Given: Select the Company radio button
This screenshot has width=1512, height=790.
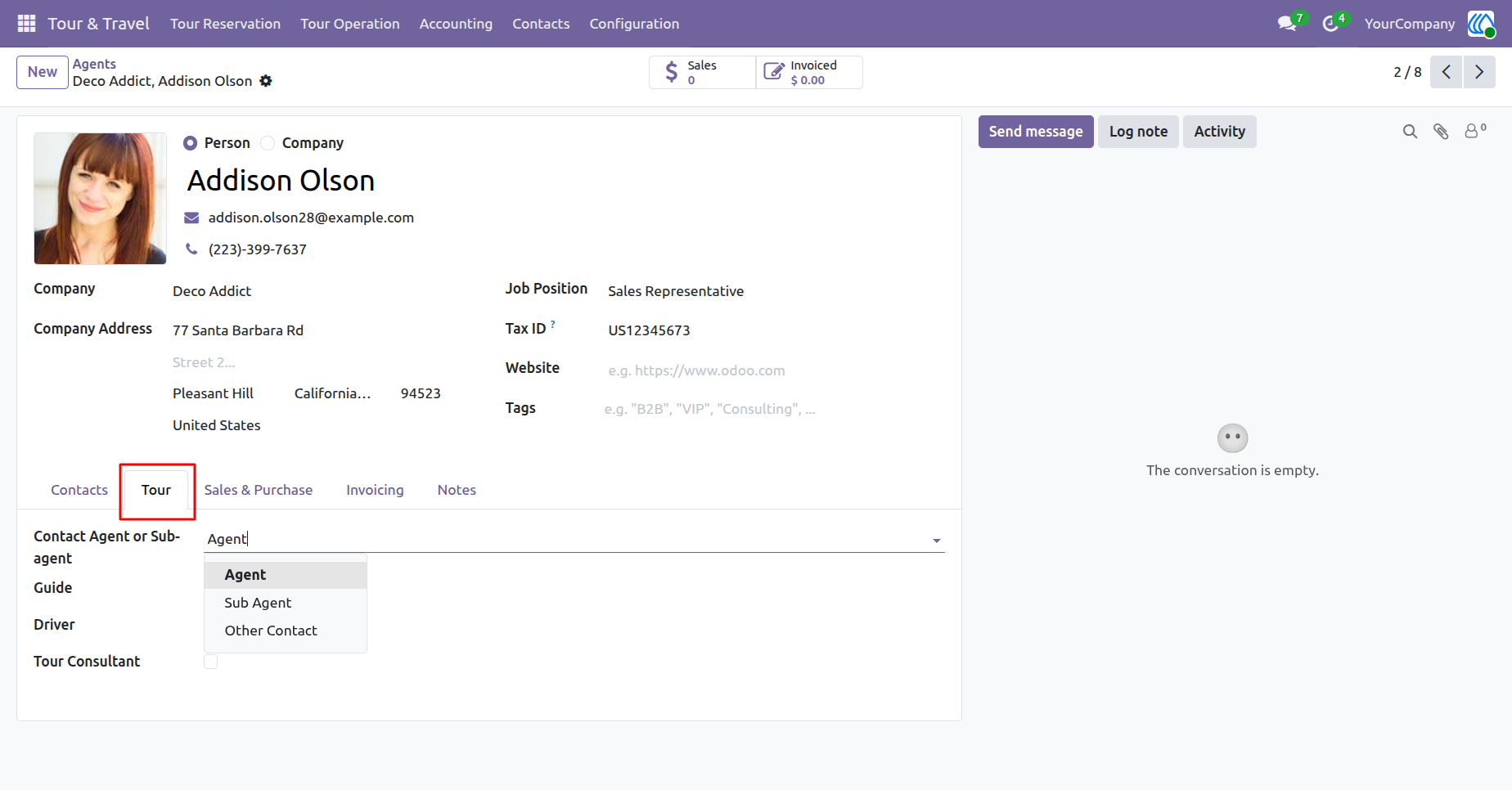Looking at the screenshot, I should coord(268,143).
